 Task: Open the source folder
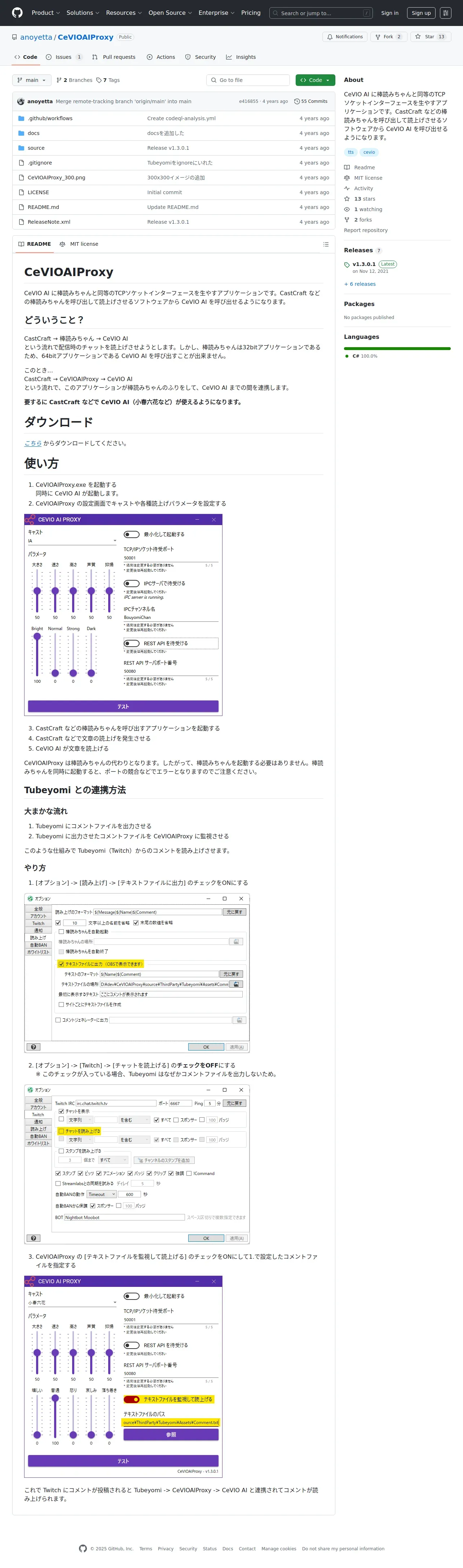pos(36,148)
